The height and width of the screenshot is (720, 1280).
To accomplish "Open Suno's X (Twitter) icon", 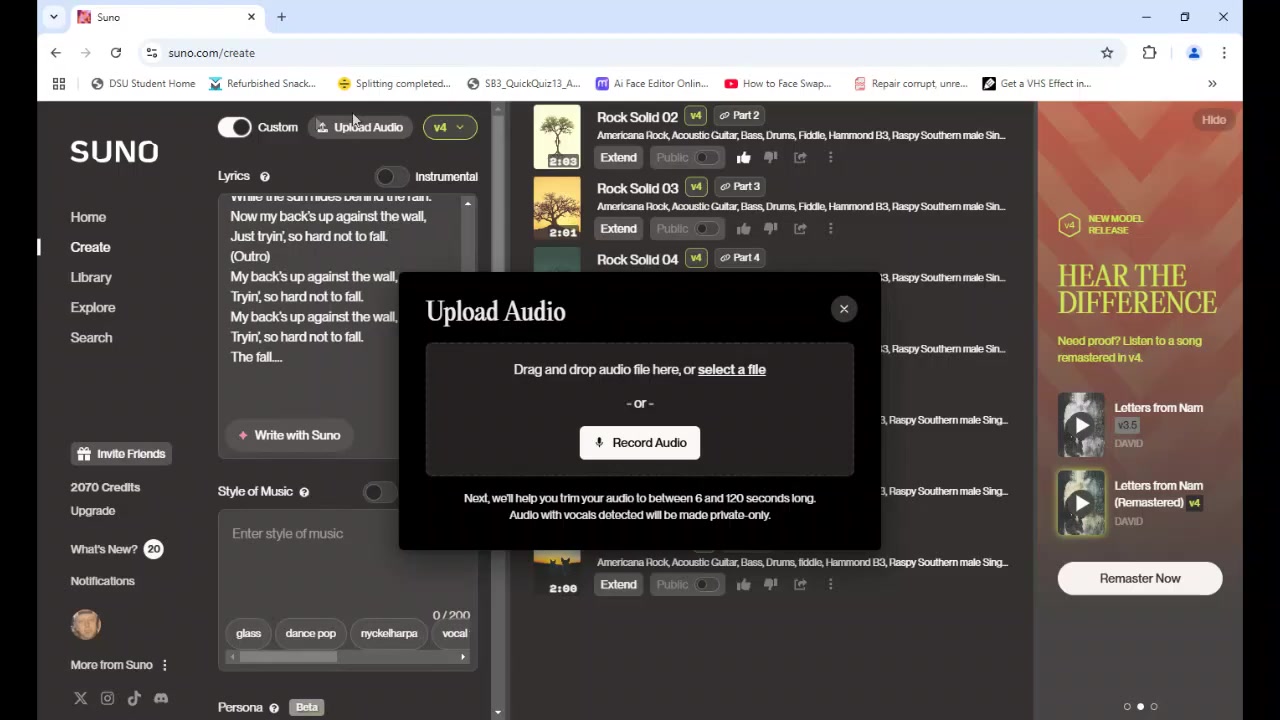I will 80,698.
